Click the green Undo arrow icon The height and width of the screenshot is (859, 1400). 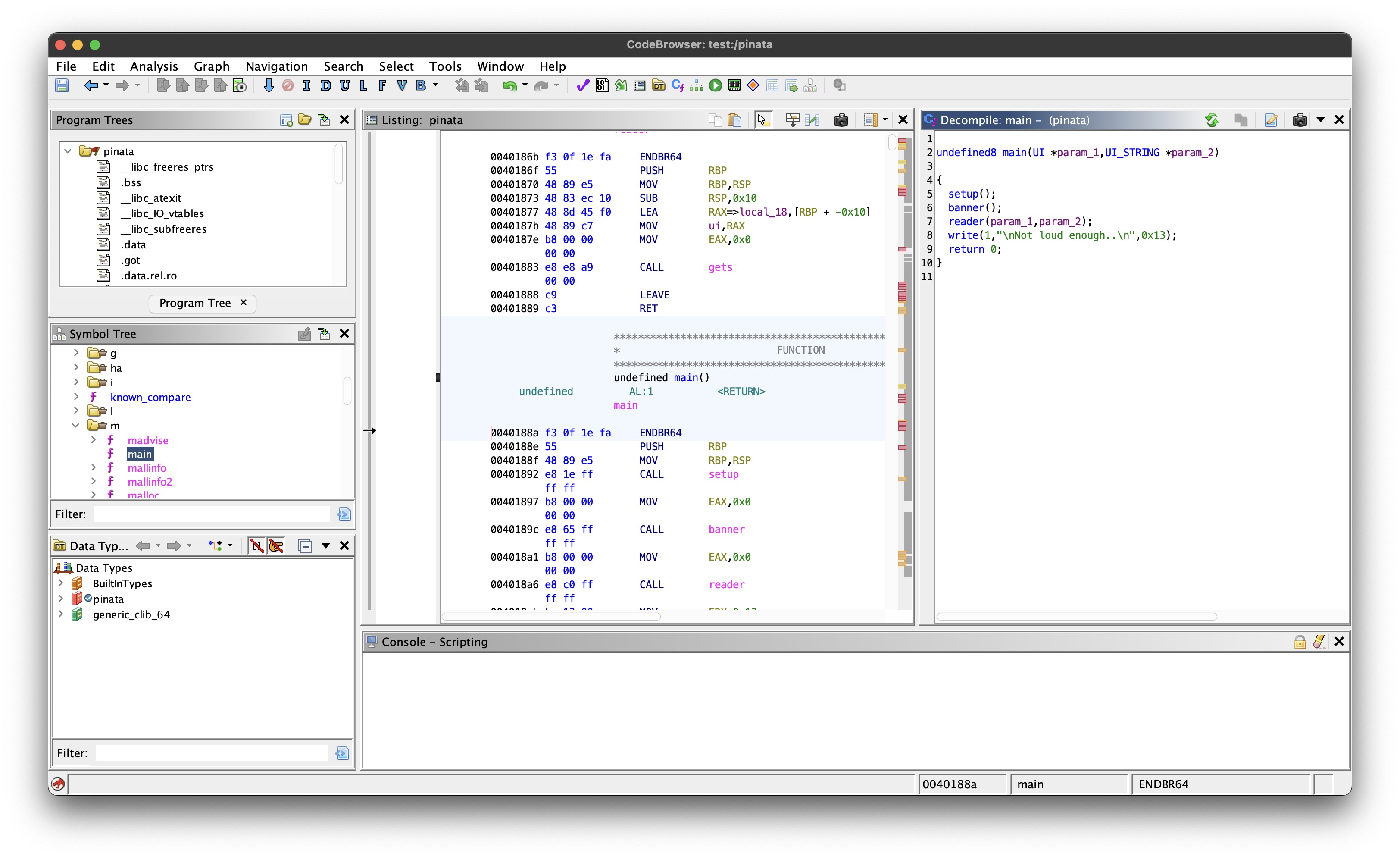point(509,86)
